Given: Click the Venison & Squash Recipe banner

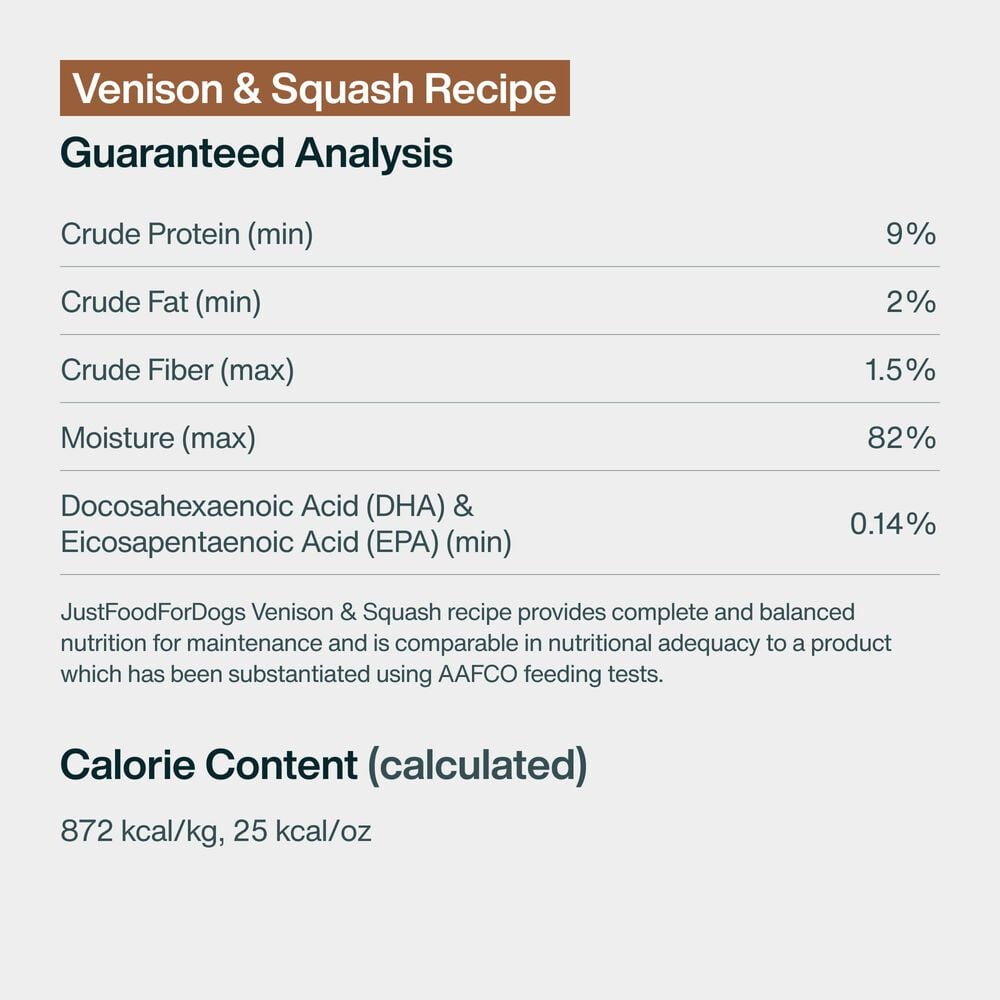Looking at the screenshot, I should (315, 89).
